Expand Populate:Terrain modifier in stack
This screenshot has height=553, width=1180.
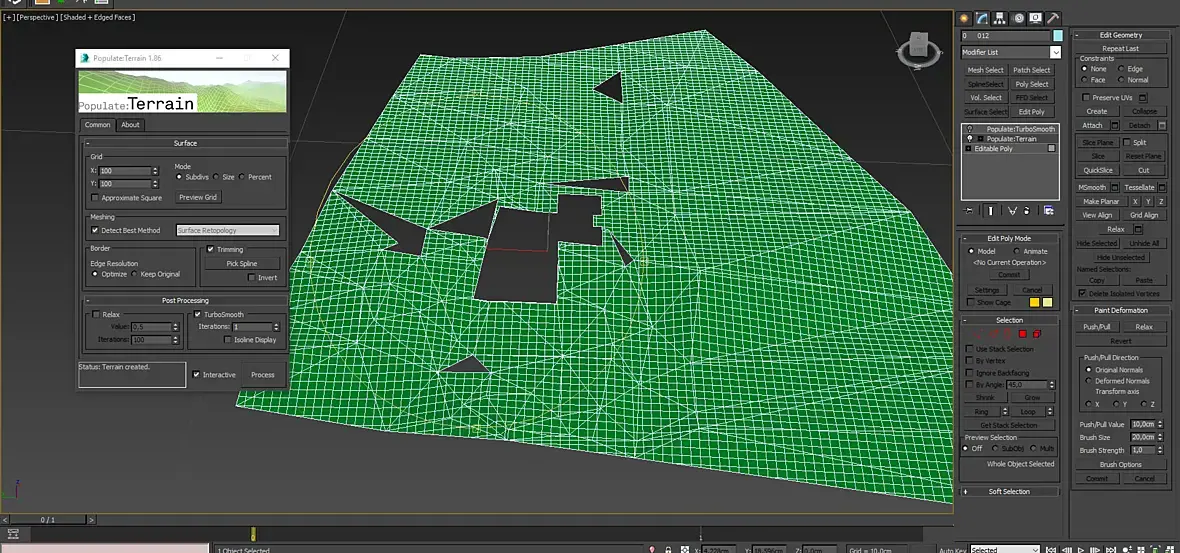click(x=980, y=139)
